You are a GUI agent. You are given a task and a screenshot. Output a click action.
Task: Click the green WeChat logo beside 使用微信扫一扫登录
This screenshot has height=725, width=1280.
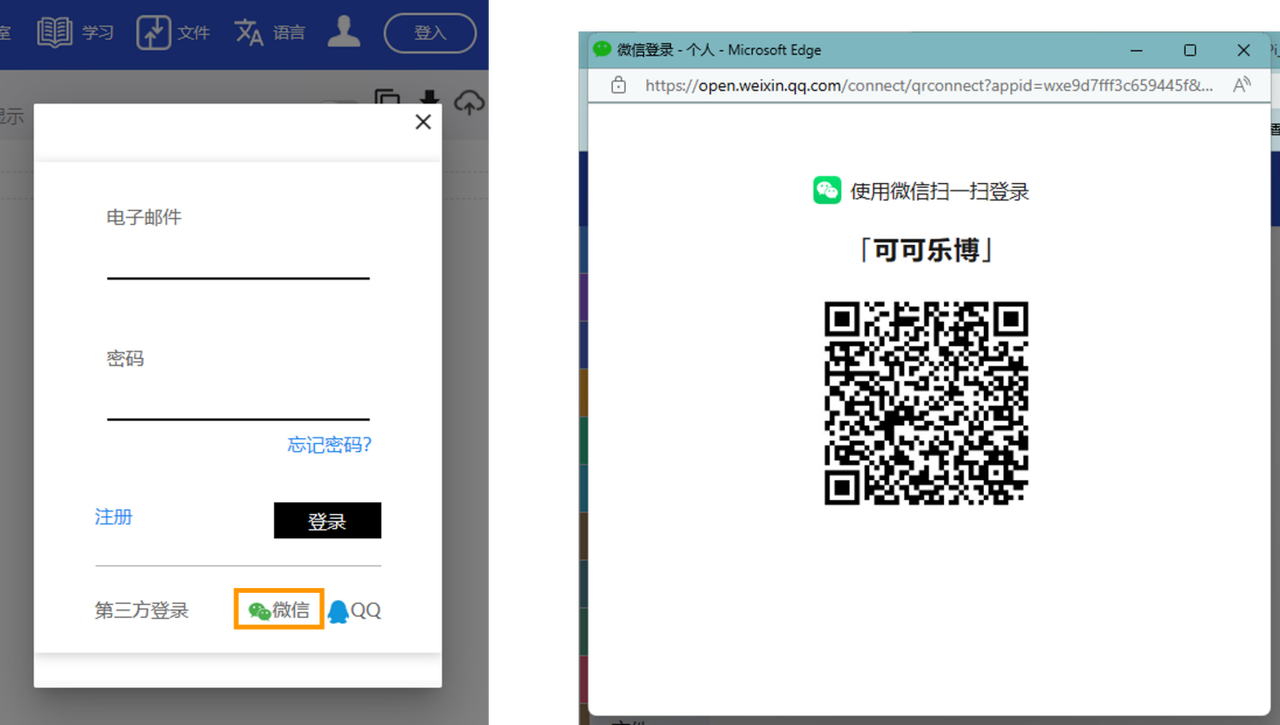(x=827, y=190)
